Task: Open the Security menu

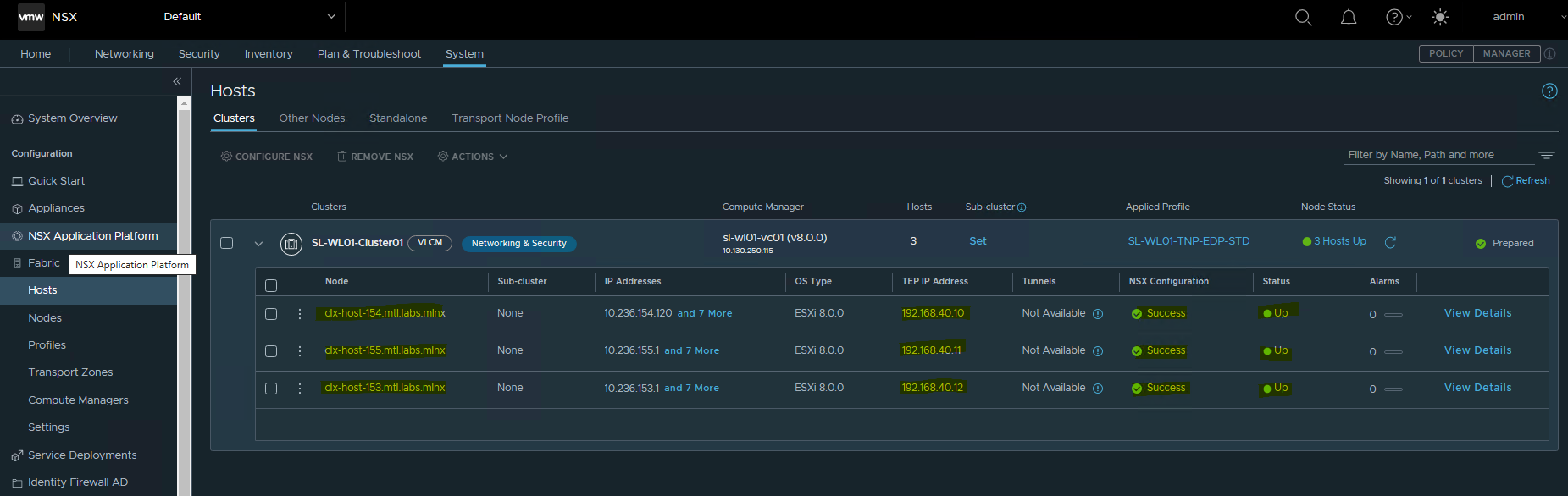Action: (199, 53)
